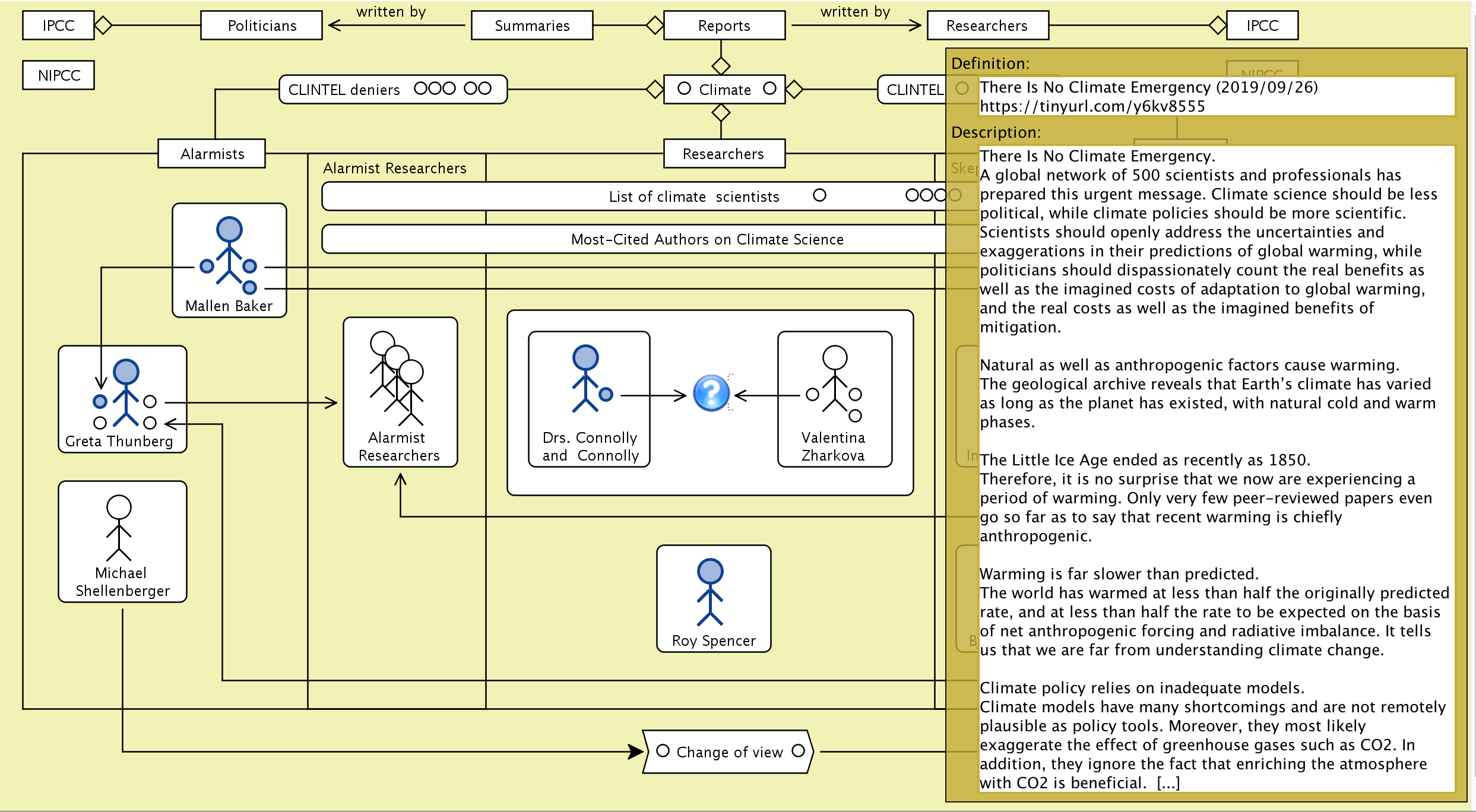Viewport: 1476px width, 812px height.
Task: Toggle the circle left of Climate label
Action: pos(684,88)
